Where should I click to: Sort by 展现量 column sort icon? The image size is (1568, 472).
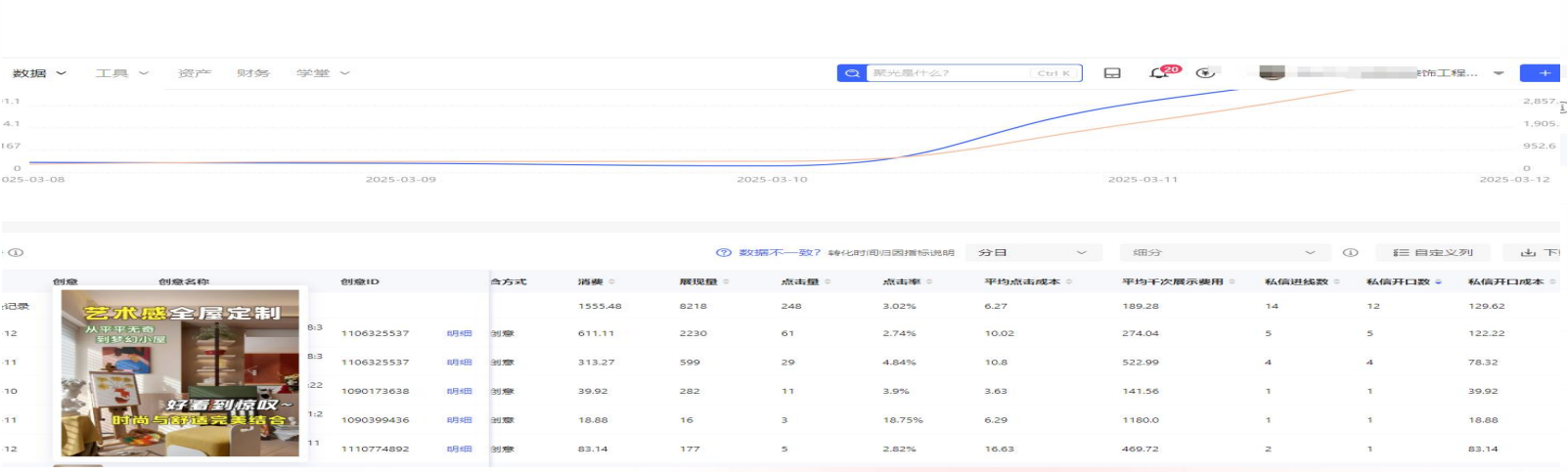click(x=726, y=281)
